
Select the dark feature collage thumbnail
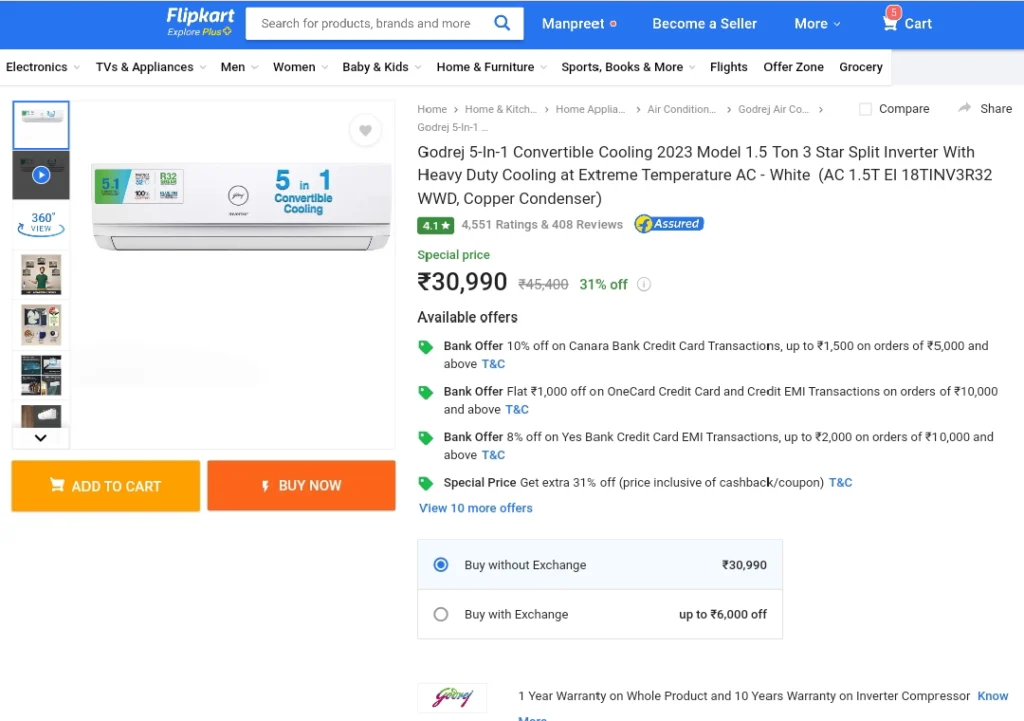(x=41, y=375)
